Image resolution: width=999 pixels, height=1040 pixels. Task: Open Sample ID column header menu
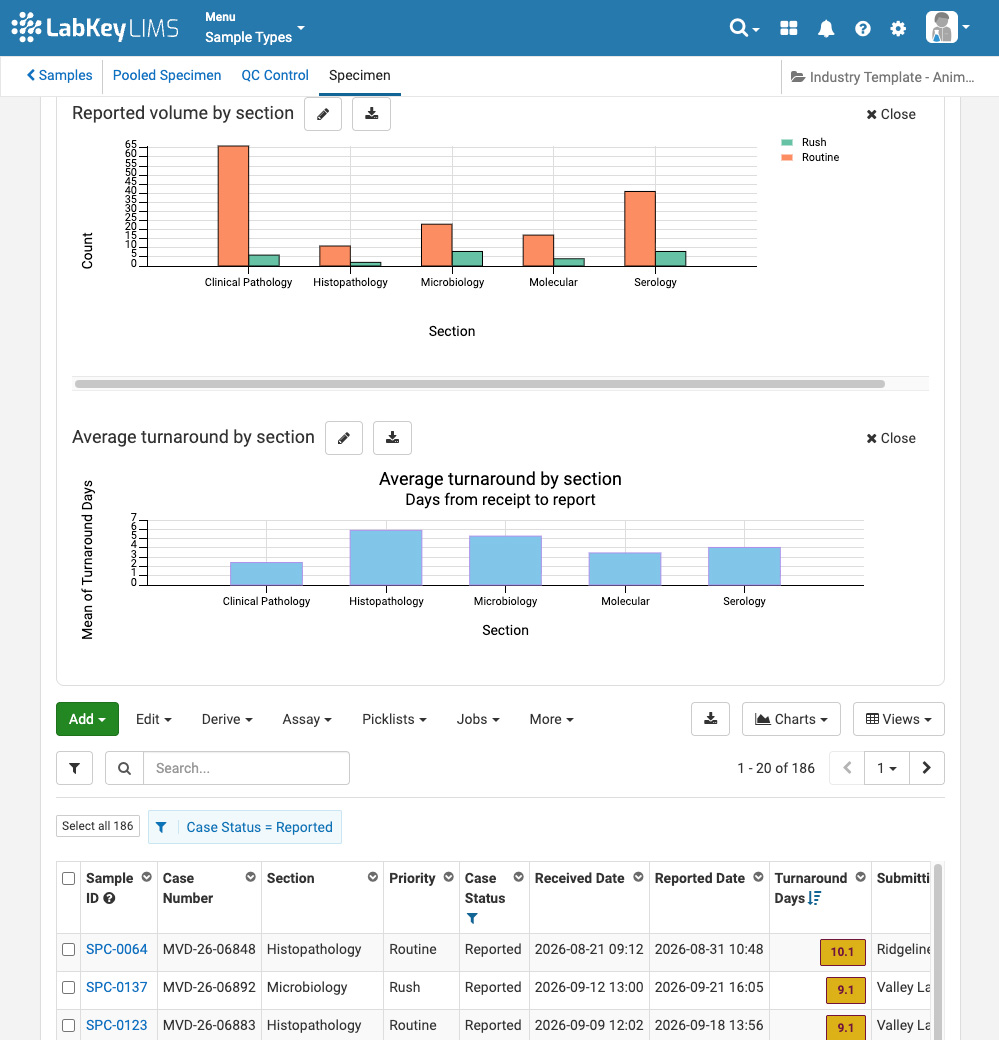(x=147, y=877)
